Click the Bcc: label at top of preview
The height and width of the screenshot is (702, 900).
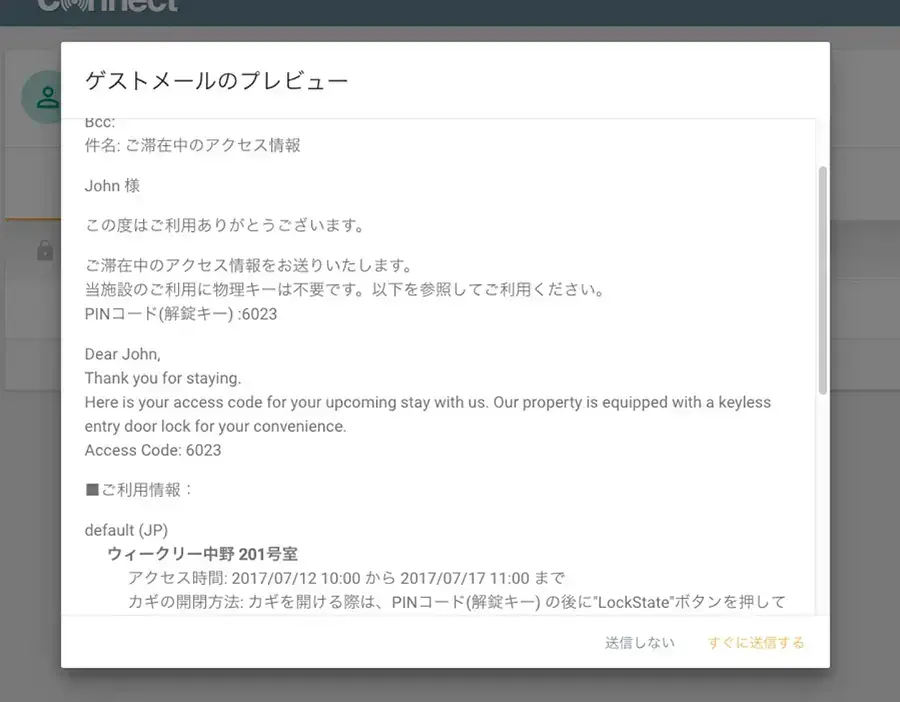[100, 123]
